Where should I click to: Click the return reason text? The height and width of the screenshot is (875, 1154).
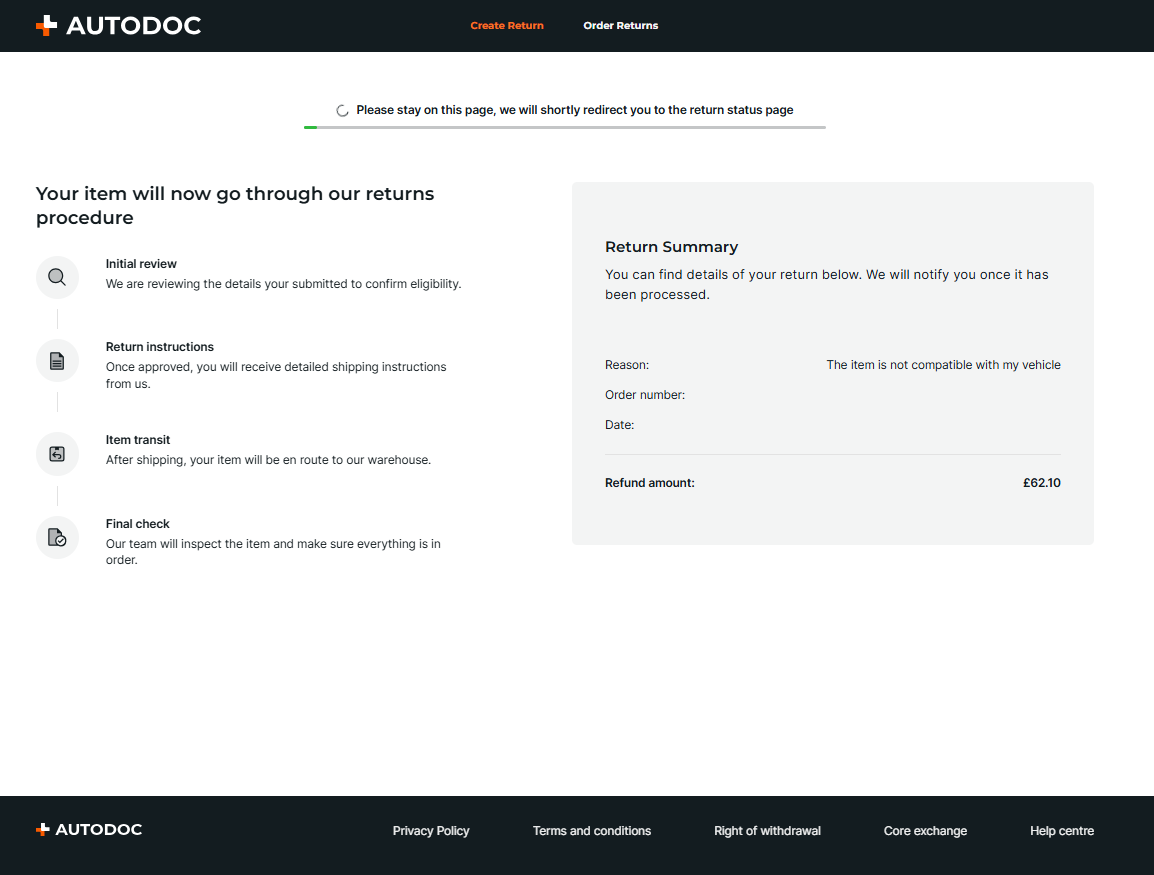coord(943,365)
